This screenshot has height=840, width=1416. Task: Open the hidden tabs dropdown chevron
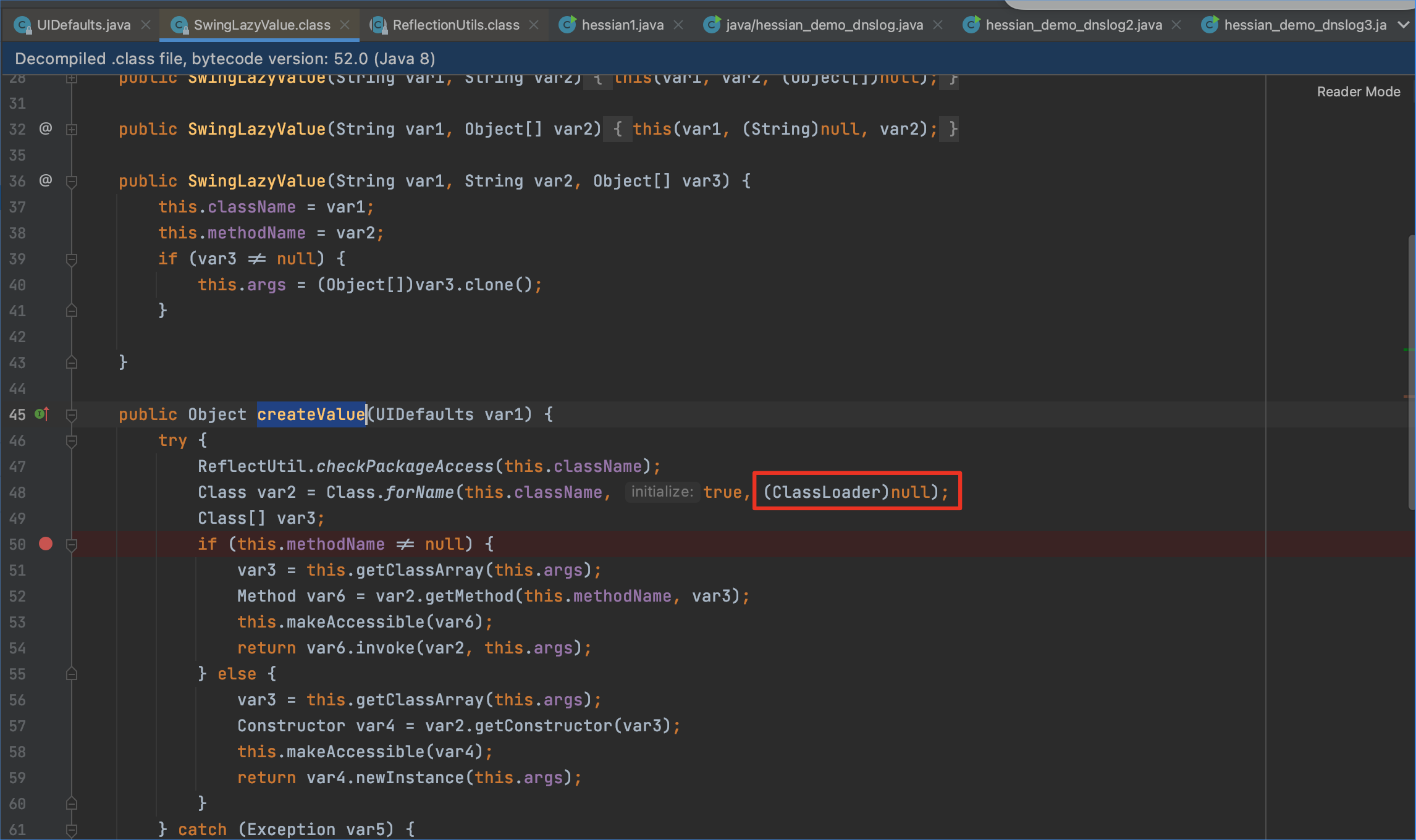click(x=1403, y=25)
